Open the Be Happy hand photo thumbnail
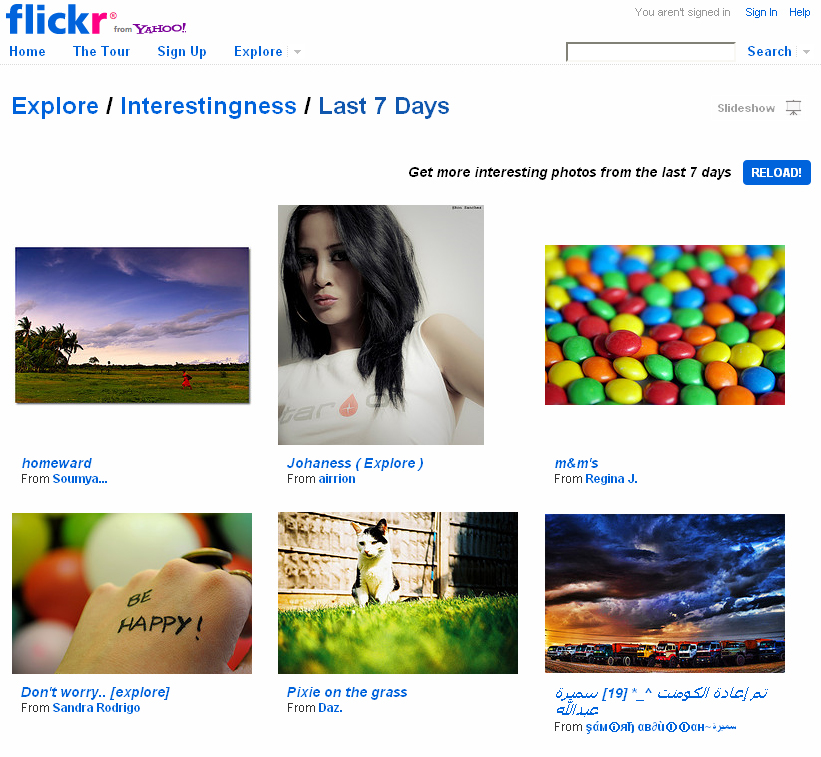The width and height of the screenshot is (821, 757). point(132,593)
